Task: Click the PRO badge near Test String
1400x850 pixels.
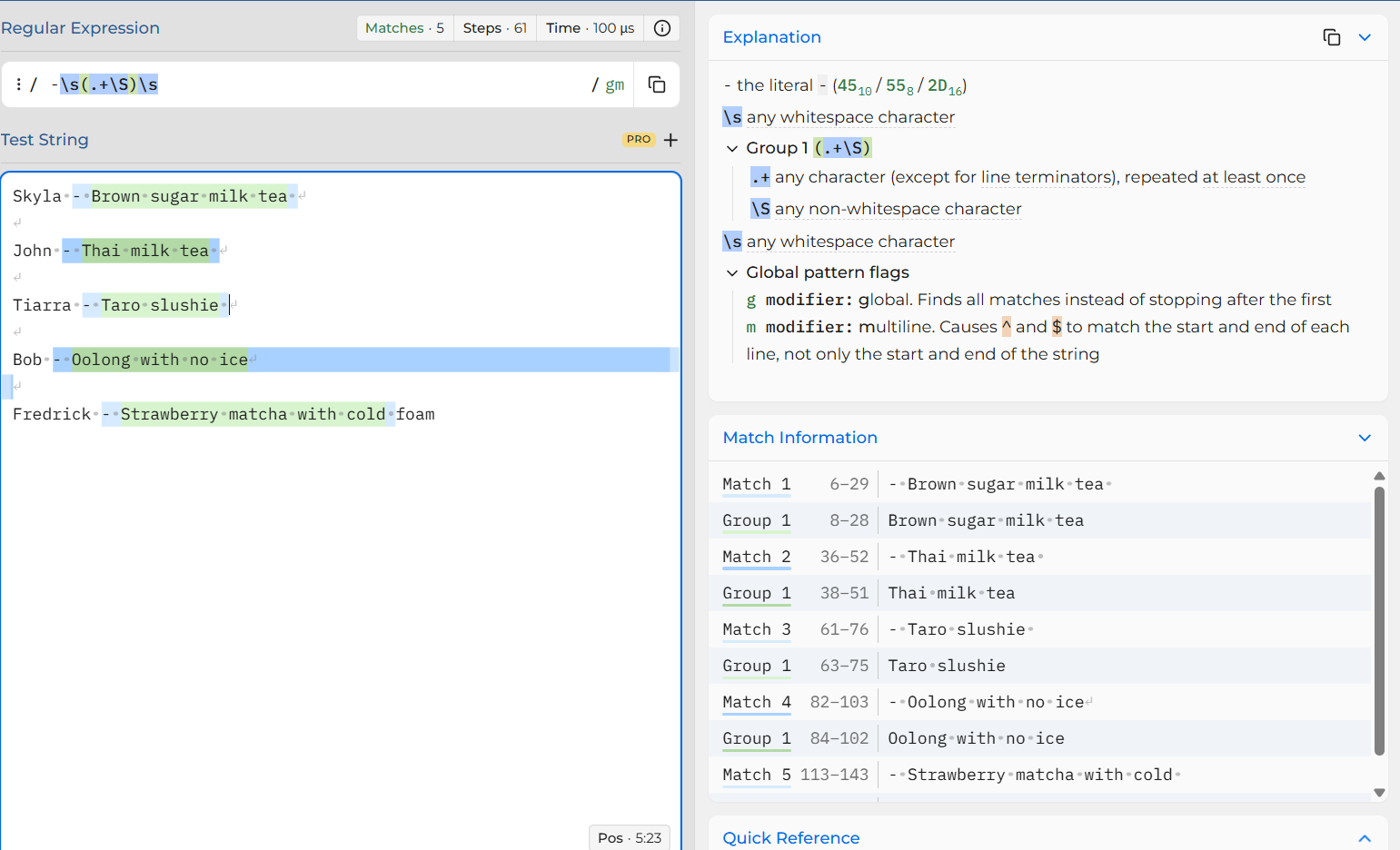Action: 639,139
